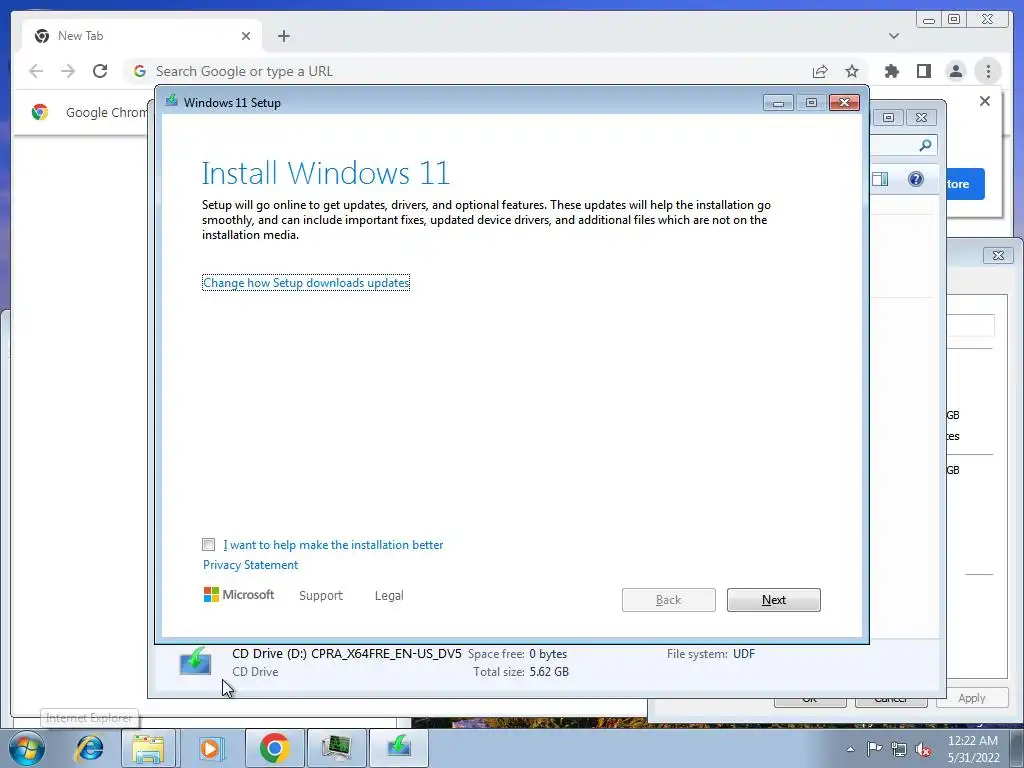Screen dimensions: 1024x768
Task: Bookmark this tab with the star icon
Action: point(852,71)
